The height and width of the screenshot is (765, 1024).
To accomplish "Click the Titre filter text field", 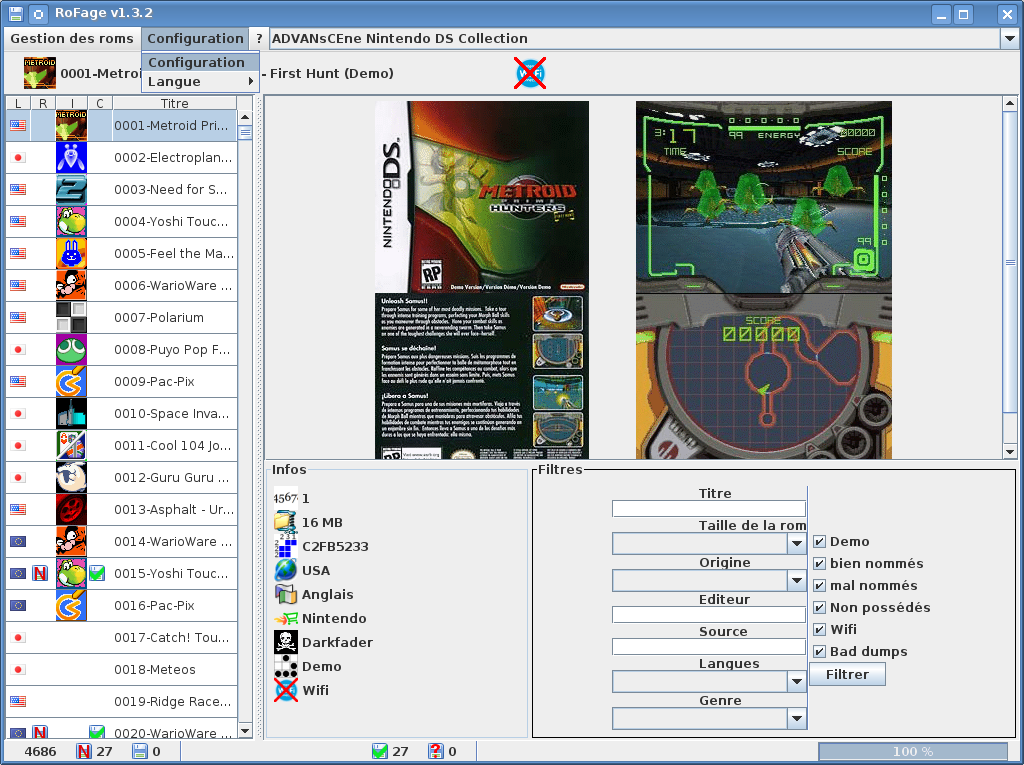I will point(709,509).
